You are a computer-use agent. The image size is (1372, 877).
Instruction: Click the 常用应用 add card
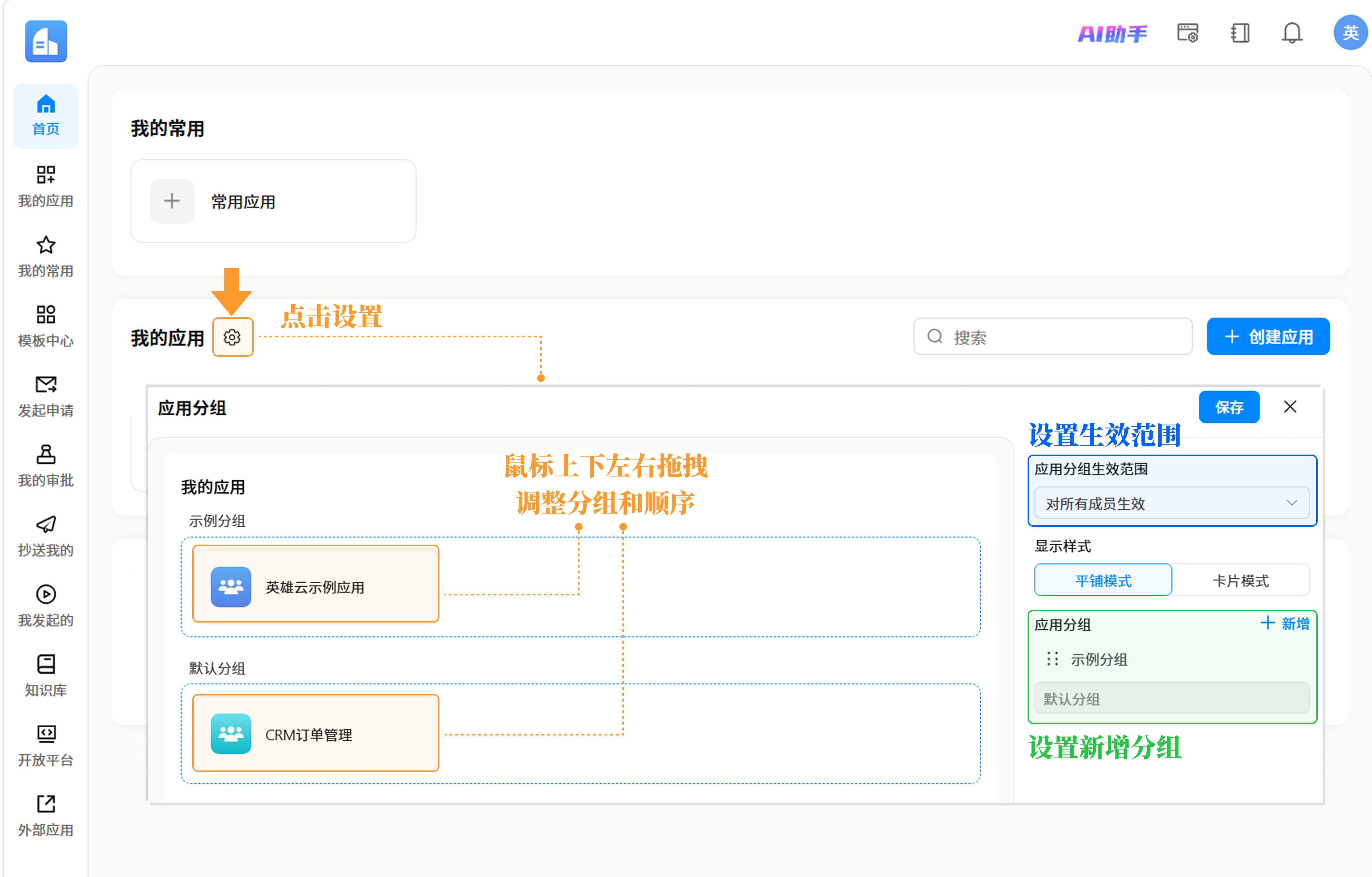(273, 201)
